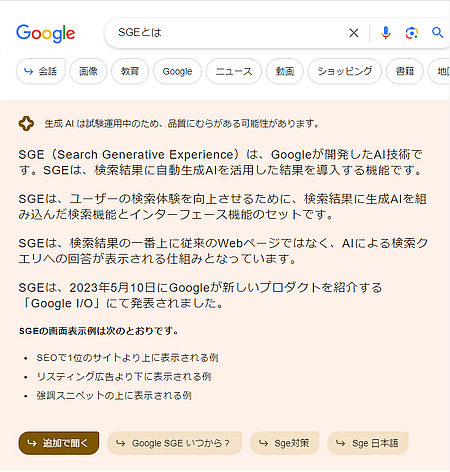Click the generative AI sparkle icon
Viewport: 450px width, 472px height.
coord(26,124)
